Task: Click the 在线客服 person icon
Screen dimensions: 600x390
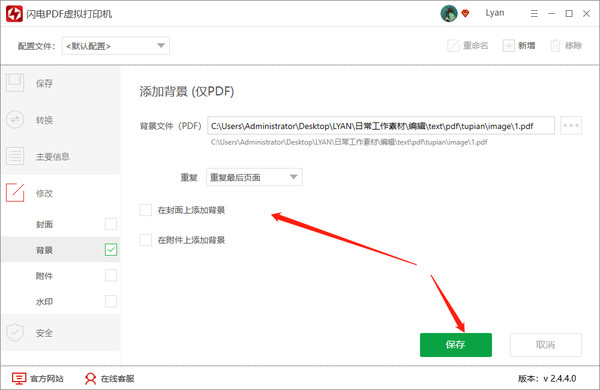Action: (x=90, y=379)
